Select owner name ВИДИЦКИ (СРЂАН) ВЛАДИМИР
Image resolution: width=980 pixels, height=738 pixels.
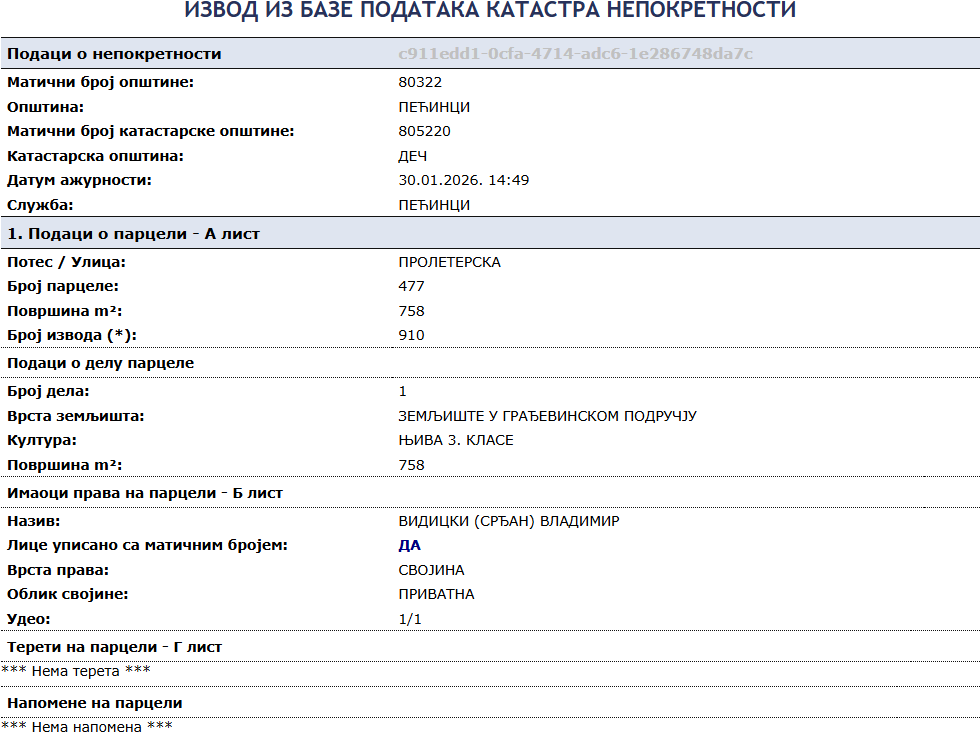(x=509, y=521)
